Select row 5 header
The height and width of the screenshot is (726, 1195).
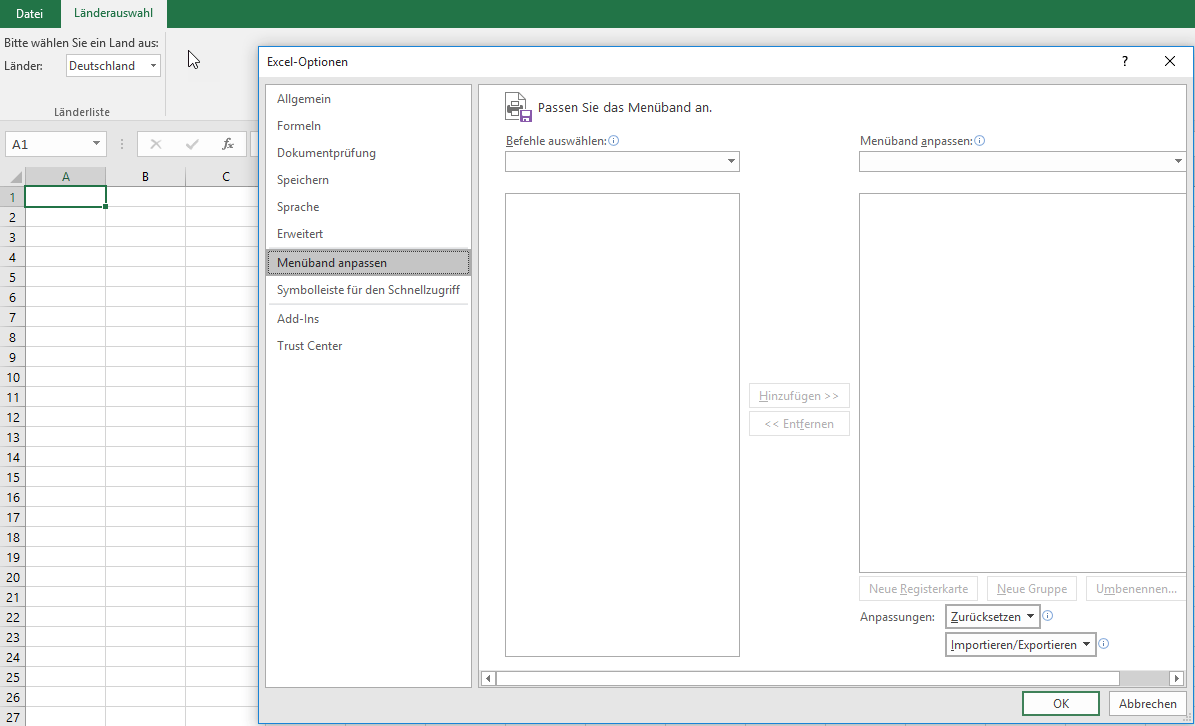tap(12, 277)
